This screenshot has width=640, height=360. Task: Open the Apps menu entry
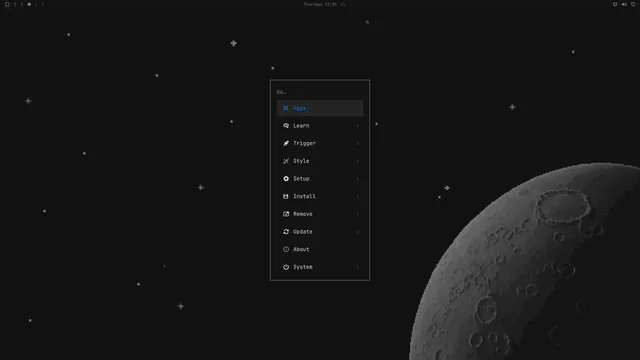tap(320, 108)
